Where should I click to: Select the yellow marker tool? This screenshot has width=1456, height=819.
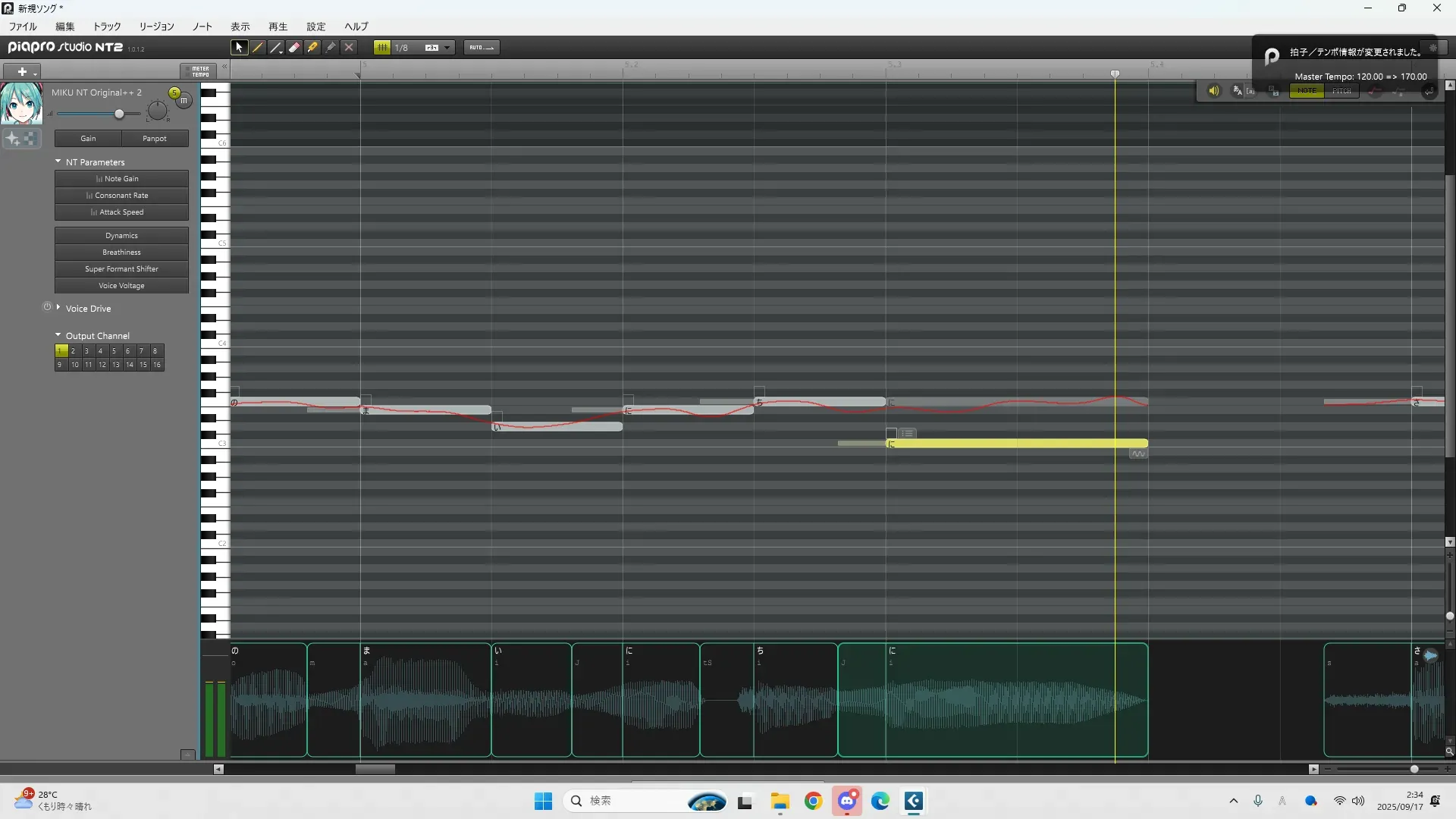312,47
